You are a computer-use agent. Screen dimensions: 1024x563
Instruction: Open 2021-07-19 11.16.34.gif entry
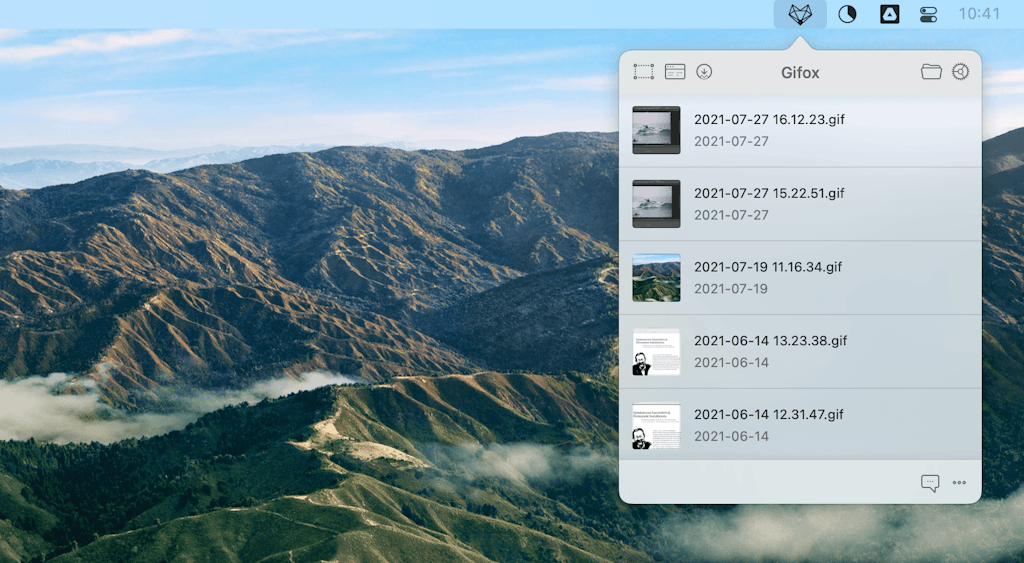768,267
